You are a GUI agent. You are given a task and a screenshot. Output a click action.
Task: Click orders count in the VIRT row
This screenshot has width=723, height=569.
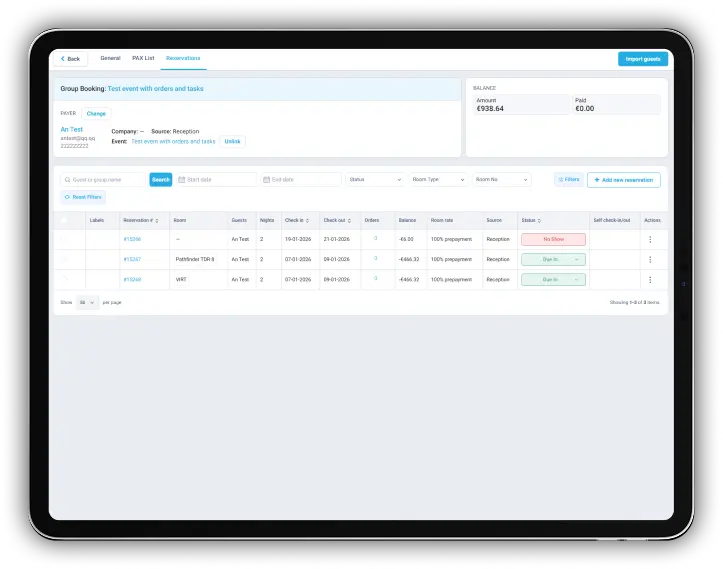(375, 279)
